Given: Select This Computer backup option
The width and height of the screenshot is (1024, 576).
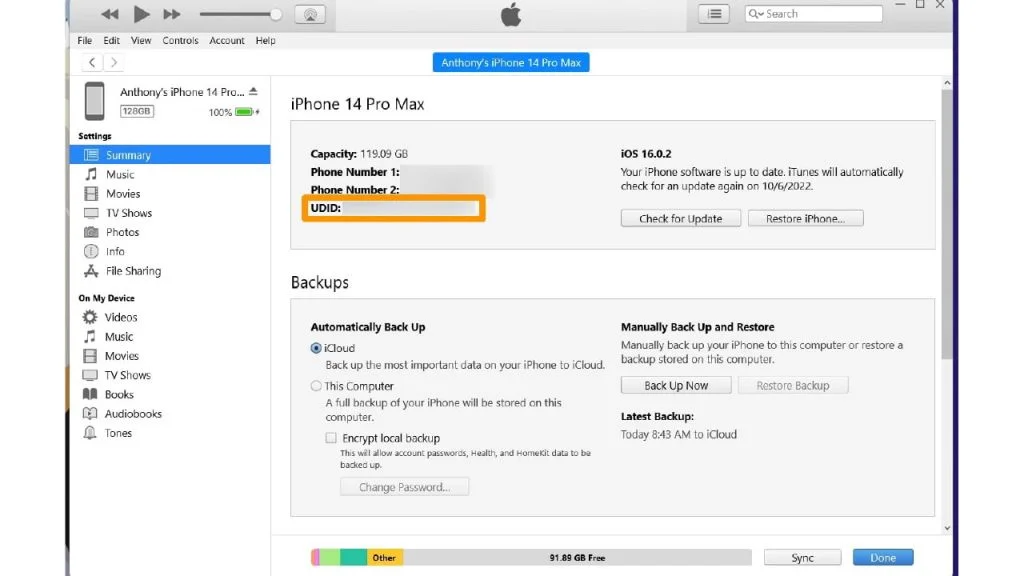Looking at the screenshot, I should pos(316,386).
